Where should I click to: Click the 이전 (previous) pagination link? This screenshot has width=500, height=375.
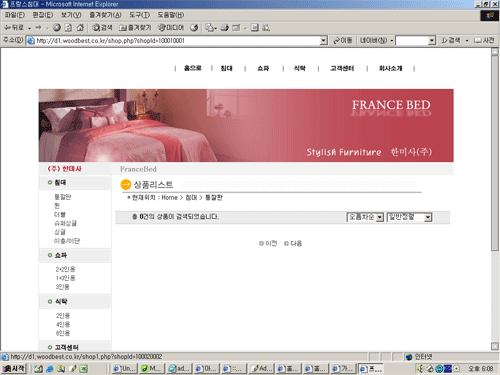click(x=268, y=243)
